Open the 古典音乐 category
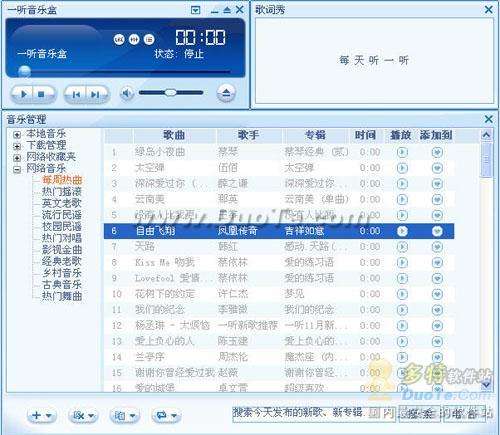 [x=62, y=284]
